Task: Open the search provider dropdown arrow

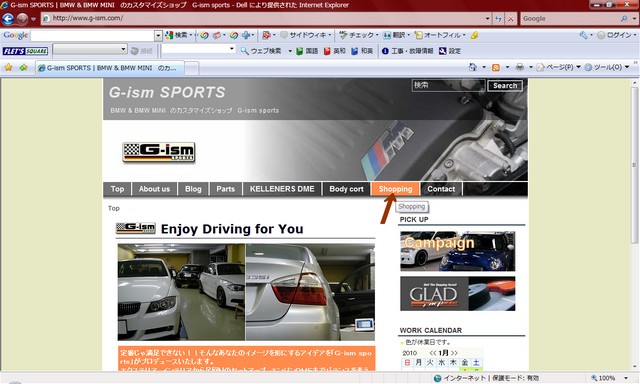Action: pyautogui.click(x=634, y=19)
